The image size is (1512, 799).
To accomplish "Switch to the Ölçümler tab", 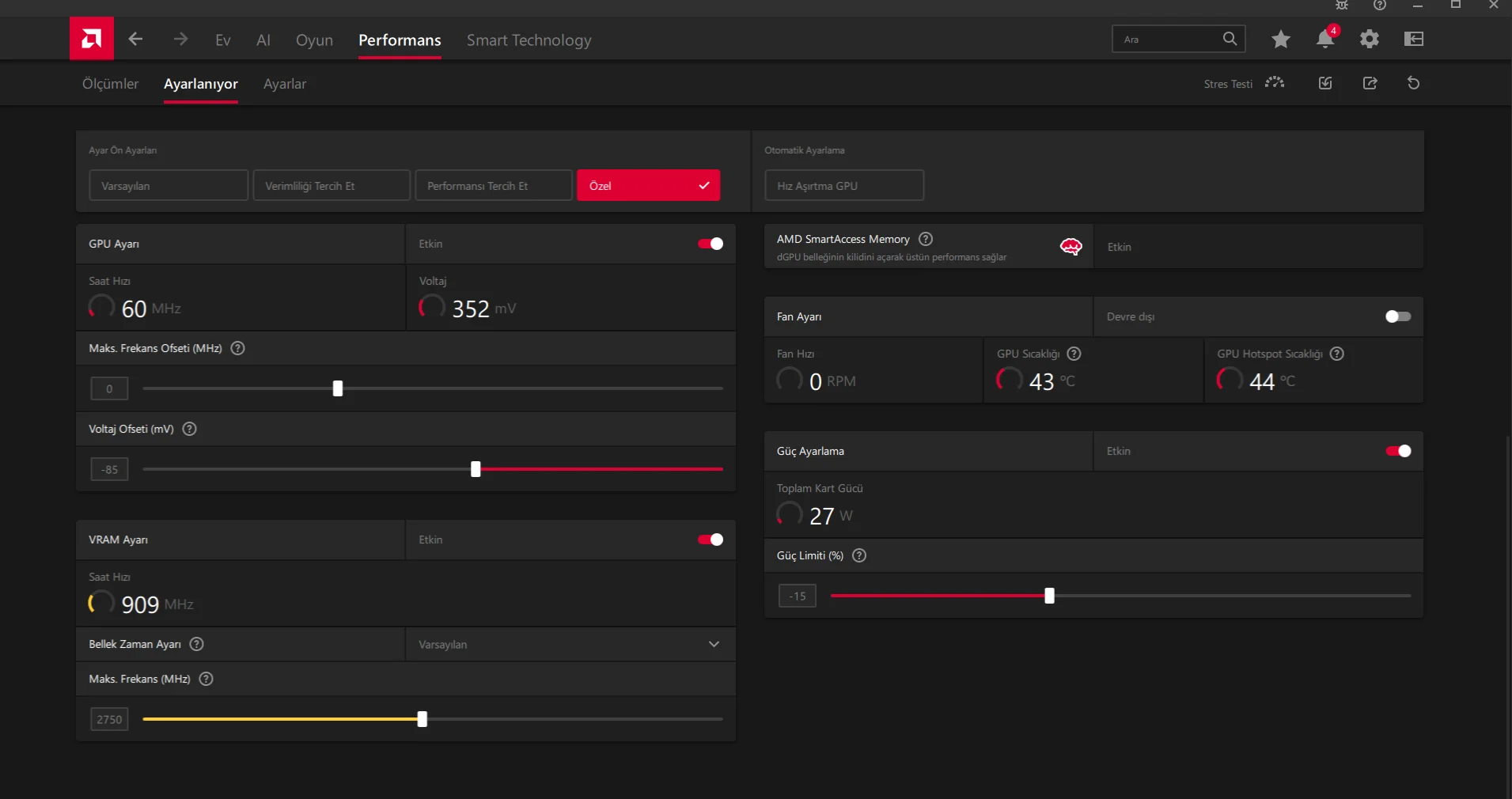I will [110, 84].
